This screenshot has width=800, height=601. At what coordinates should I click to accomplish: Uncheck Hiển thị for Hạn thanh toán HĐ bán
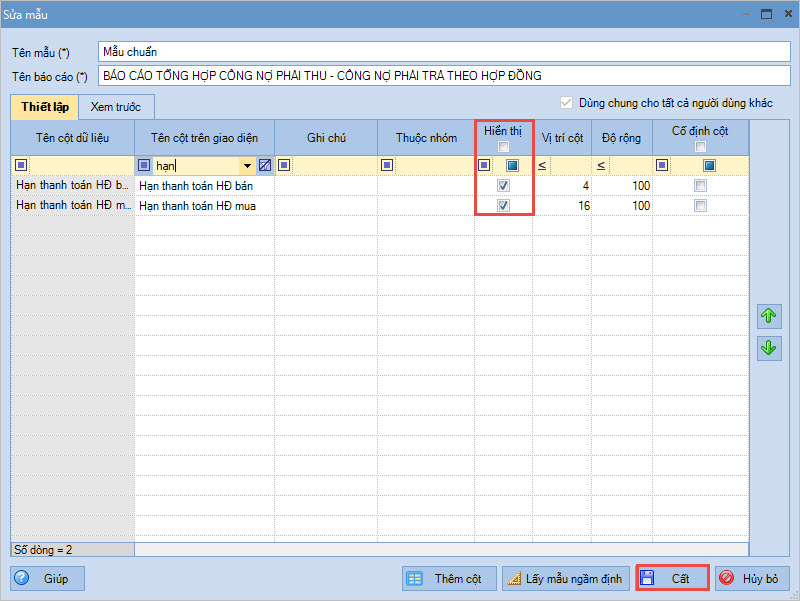(x=504, y=186)
